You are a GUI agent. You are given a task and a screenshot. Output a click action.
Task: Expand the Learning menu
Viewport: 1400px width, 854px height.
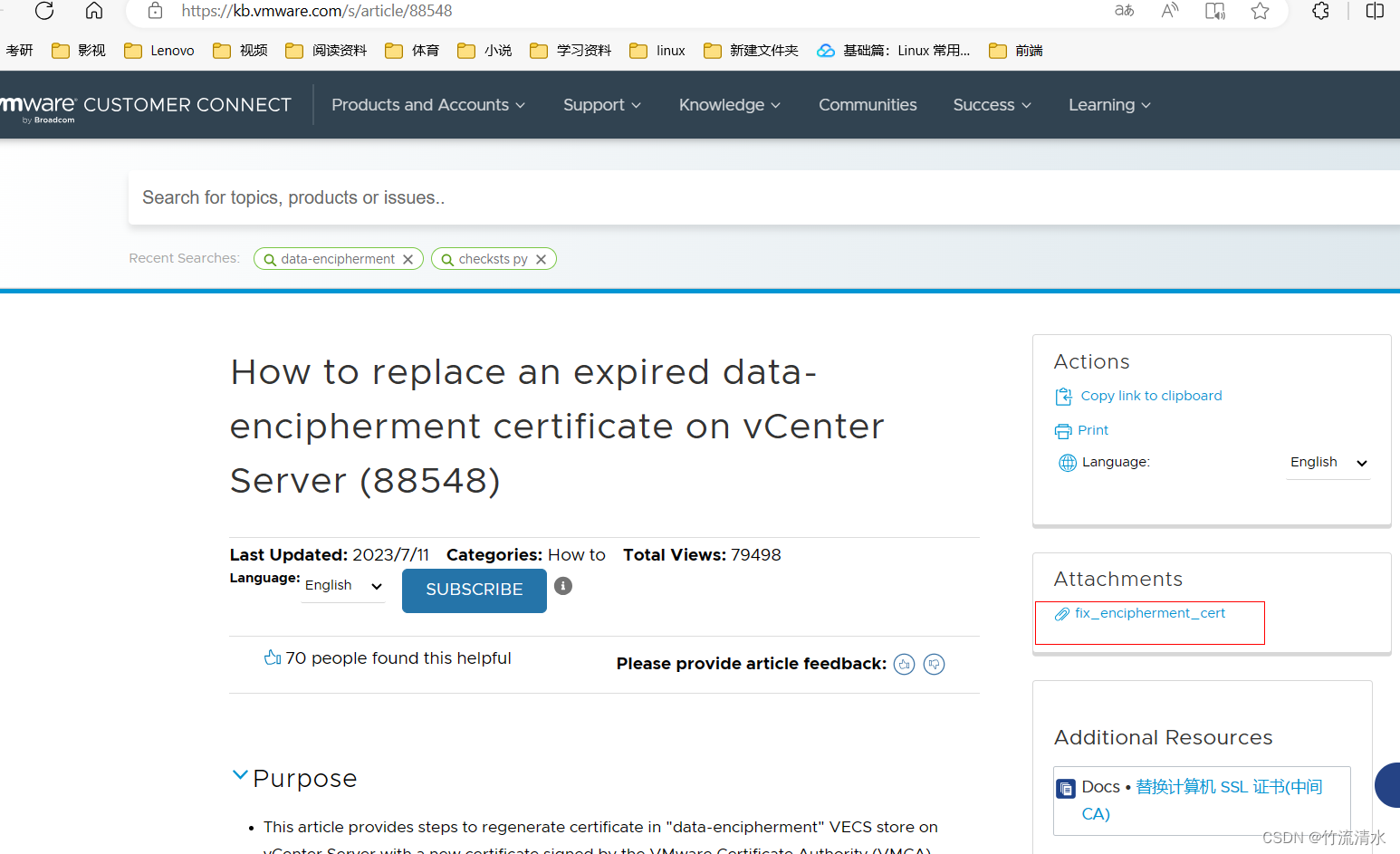(1110, 105)
